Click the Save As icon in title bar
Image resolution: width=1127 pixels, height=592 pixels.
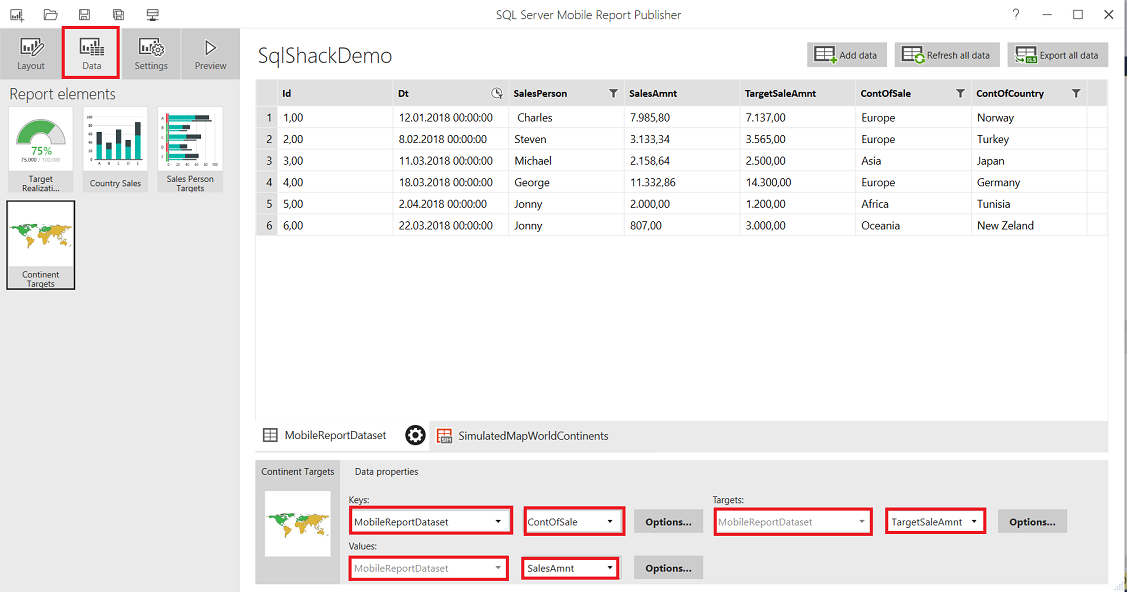pyautogui.click(x=119, y=14)
